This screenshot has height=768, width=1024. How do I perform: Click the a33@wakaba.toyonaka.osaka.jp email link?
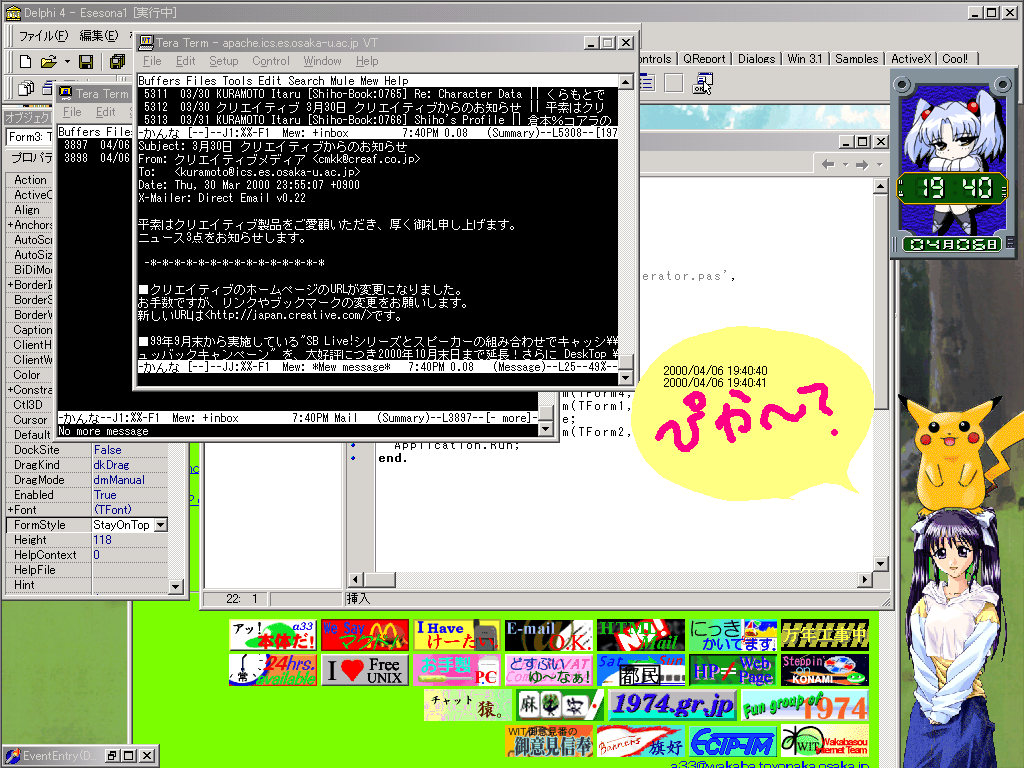[x=769, y=763]
